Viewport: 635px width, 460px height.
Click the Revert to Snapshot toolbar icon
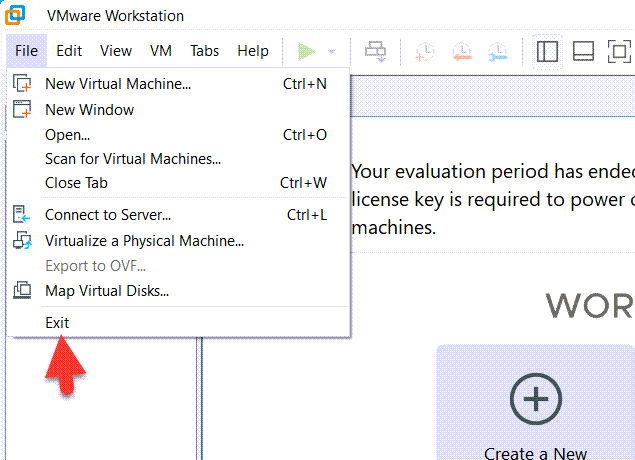[x=461, y=51]
